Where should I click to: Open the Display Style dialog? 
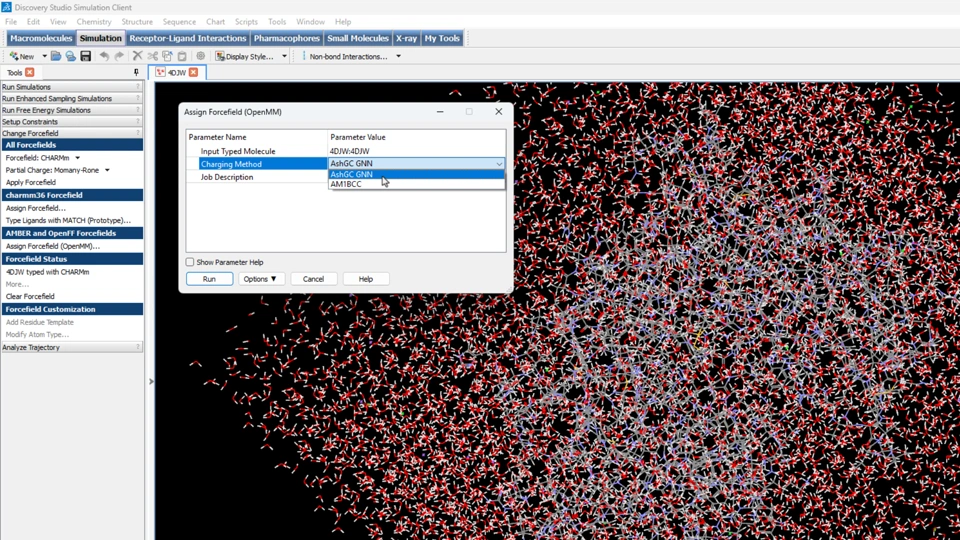(x=244, y=56)
